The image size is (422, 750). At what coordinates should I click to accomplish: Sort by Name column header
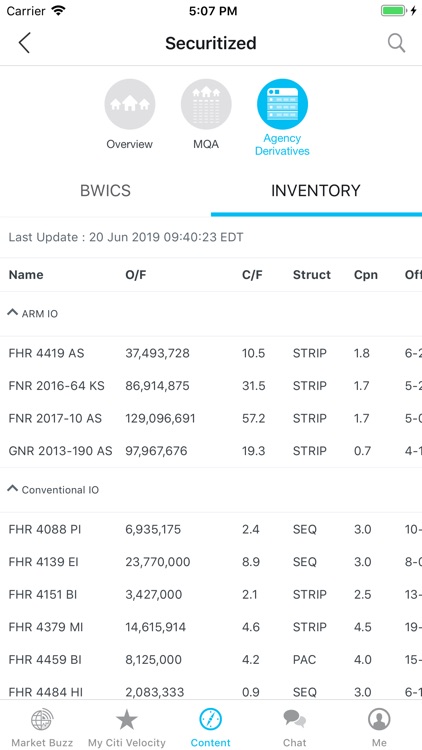pos(26,275)
